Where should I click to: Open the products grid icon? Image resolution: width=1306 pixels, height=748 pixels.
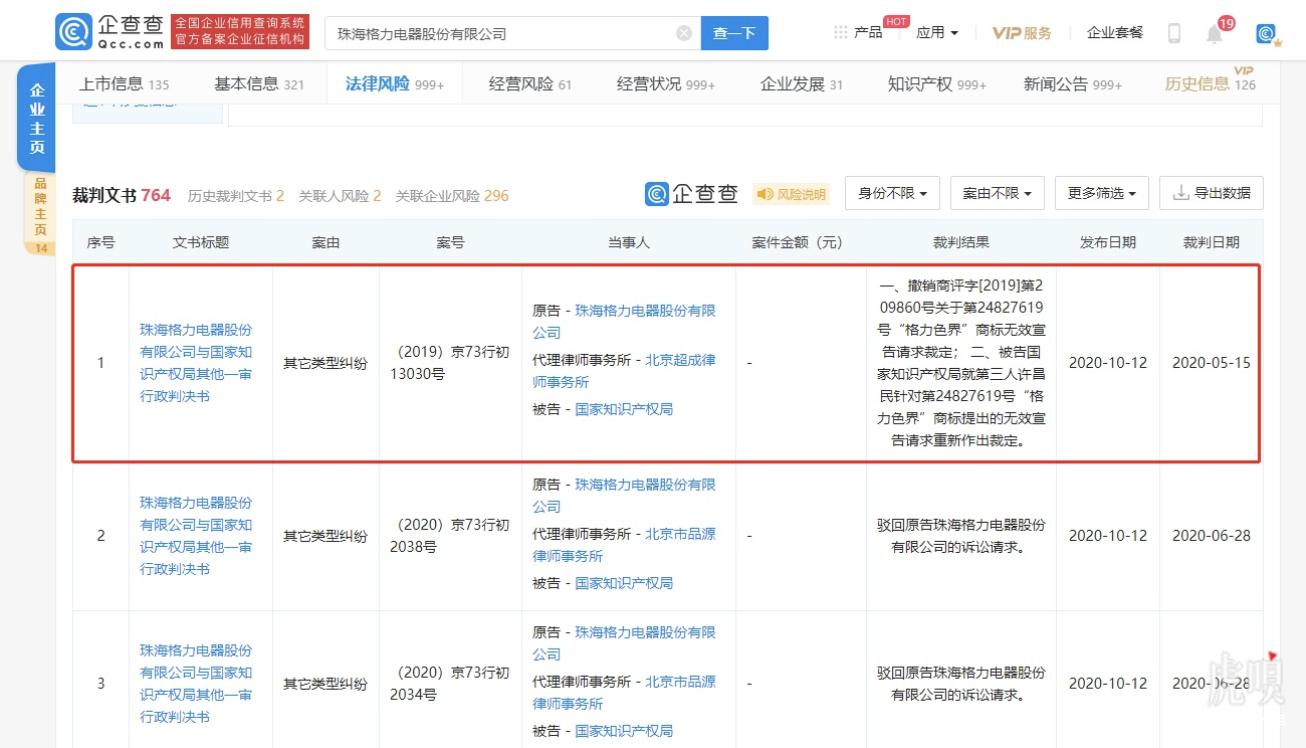click(840, 33)
